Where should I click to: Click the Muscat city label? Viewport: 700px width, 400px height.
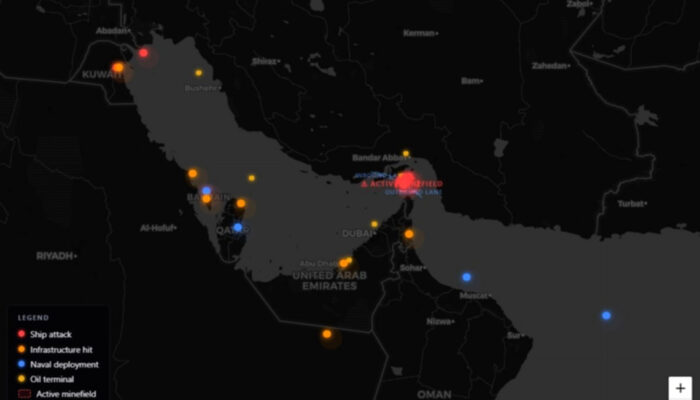coord(475,296)
